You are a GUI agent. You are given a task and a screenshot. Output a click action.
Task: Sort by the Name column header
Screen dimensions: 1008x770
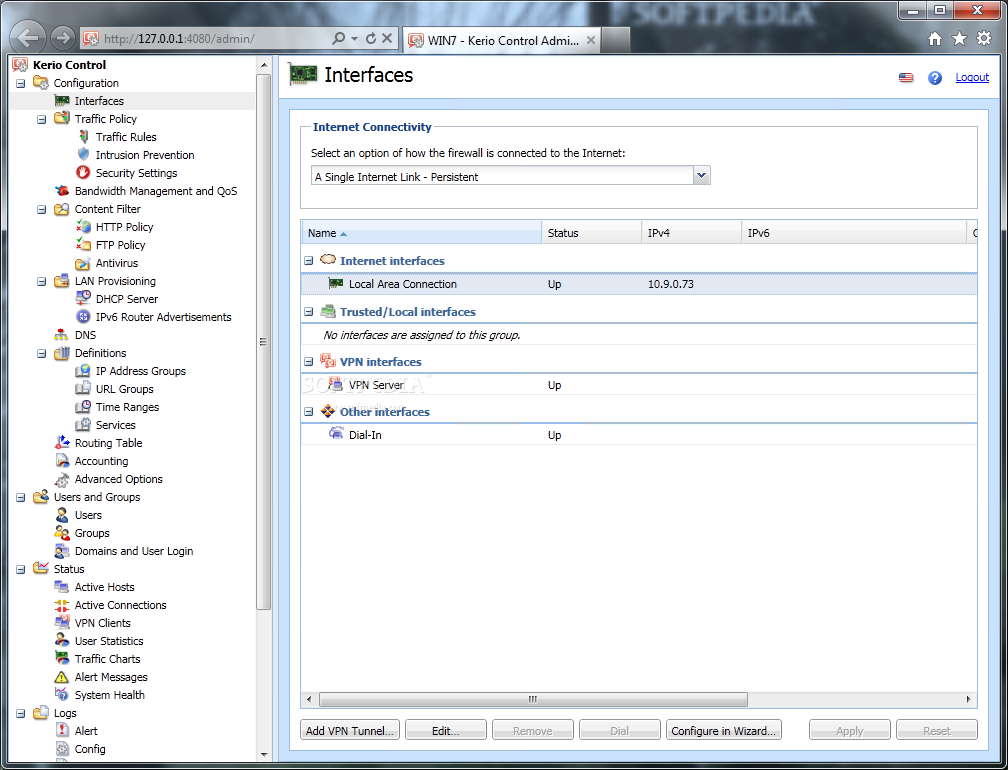click(422, 233)
